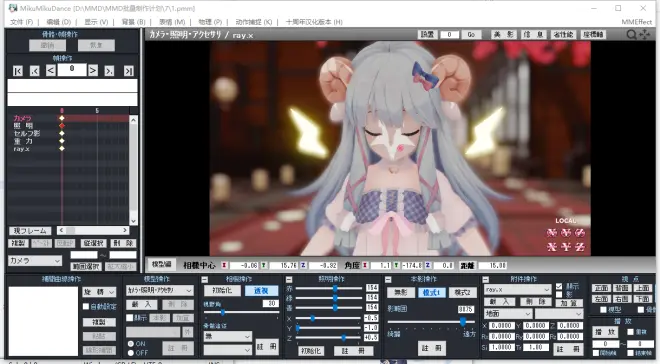Viewport: 660px width, 364px height.
Task: Enable the 自動設定 checkbox
Action: coord(86,306)
